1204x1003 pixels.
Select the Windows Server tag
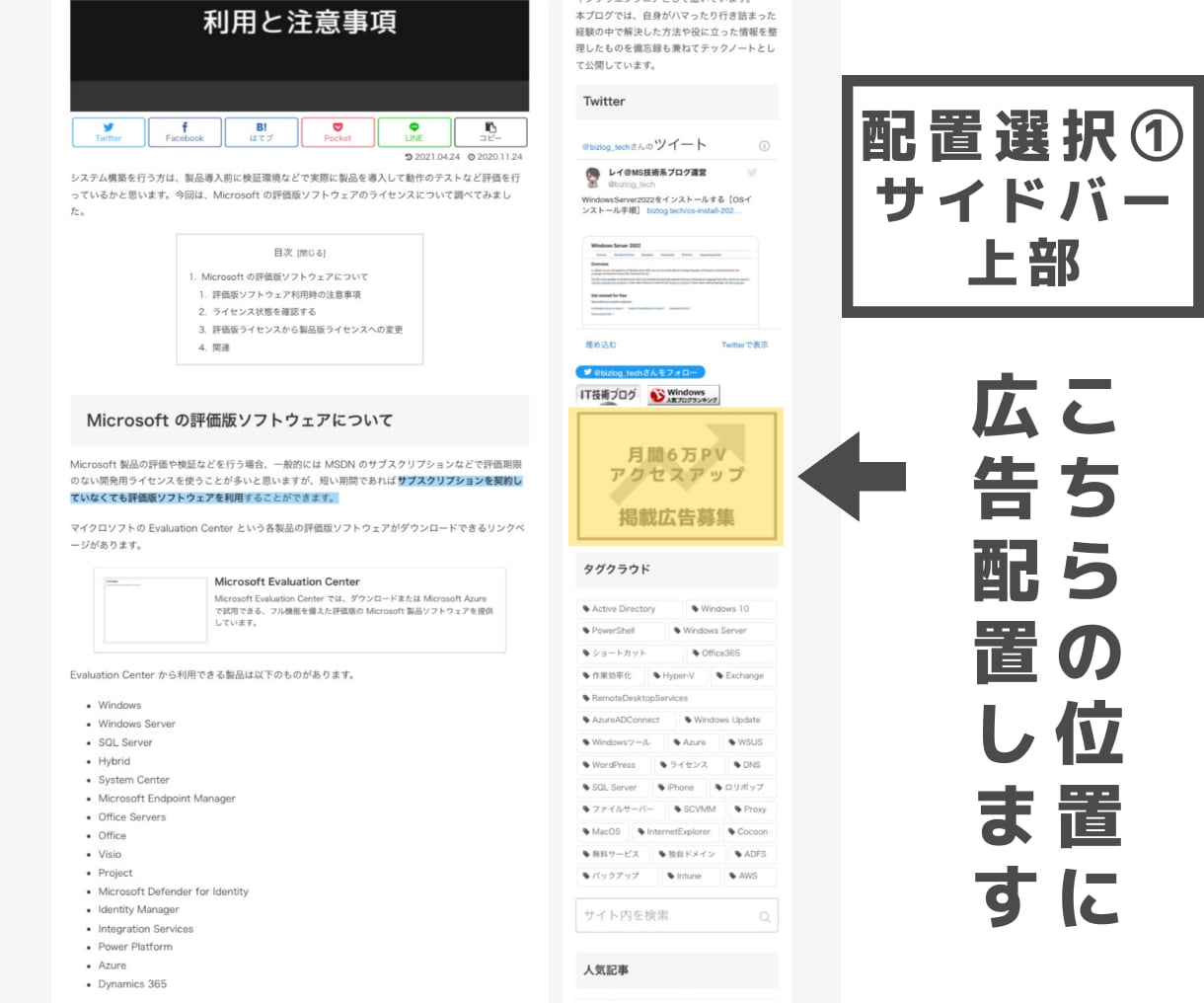722,631
